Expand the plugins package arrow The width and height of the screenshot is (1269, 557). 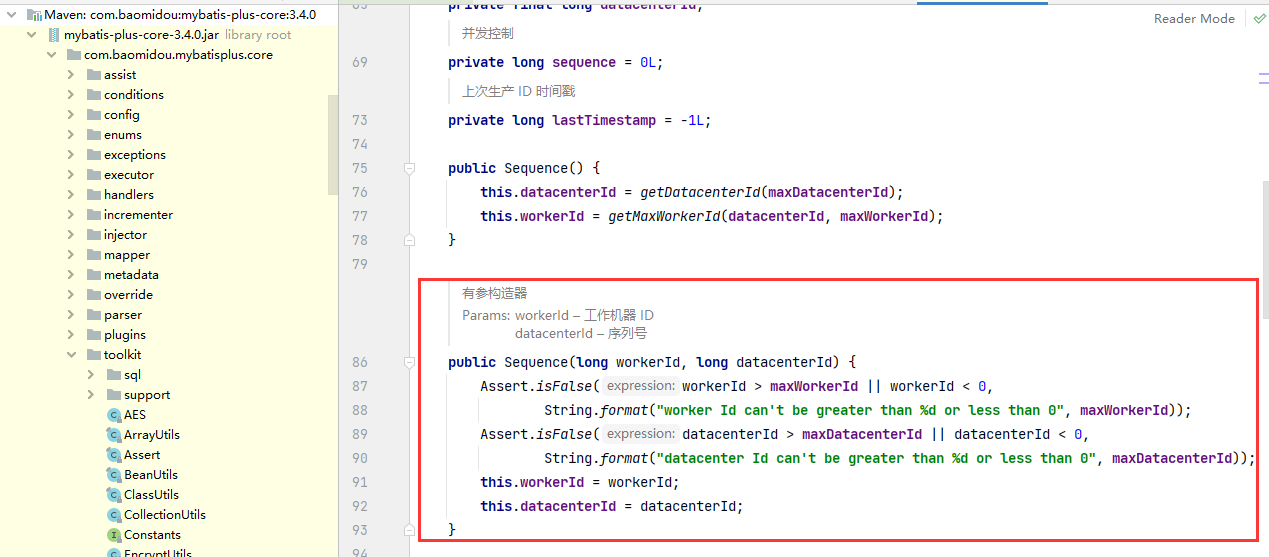coord(71,335)
